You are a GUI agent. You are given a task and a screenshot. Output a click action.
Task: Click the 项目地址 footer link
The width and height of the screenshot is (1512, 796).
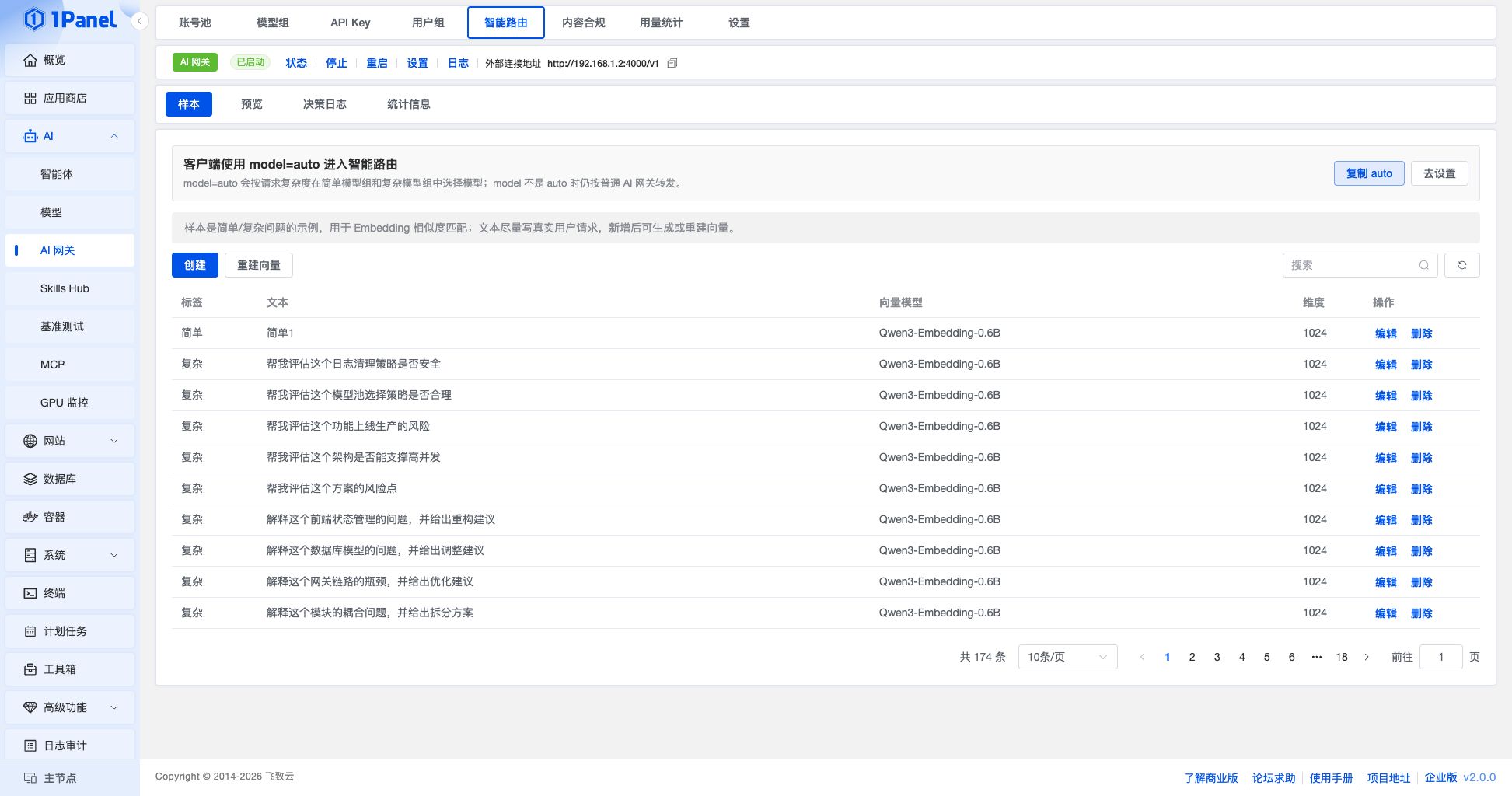(1388, 778)
